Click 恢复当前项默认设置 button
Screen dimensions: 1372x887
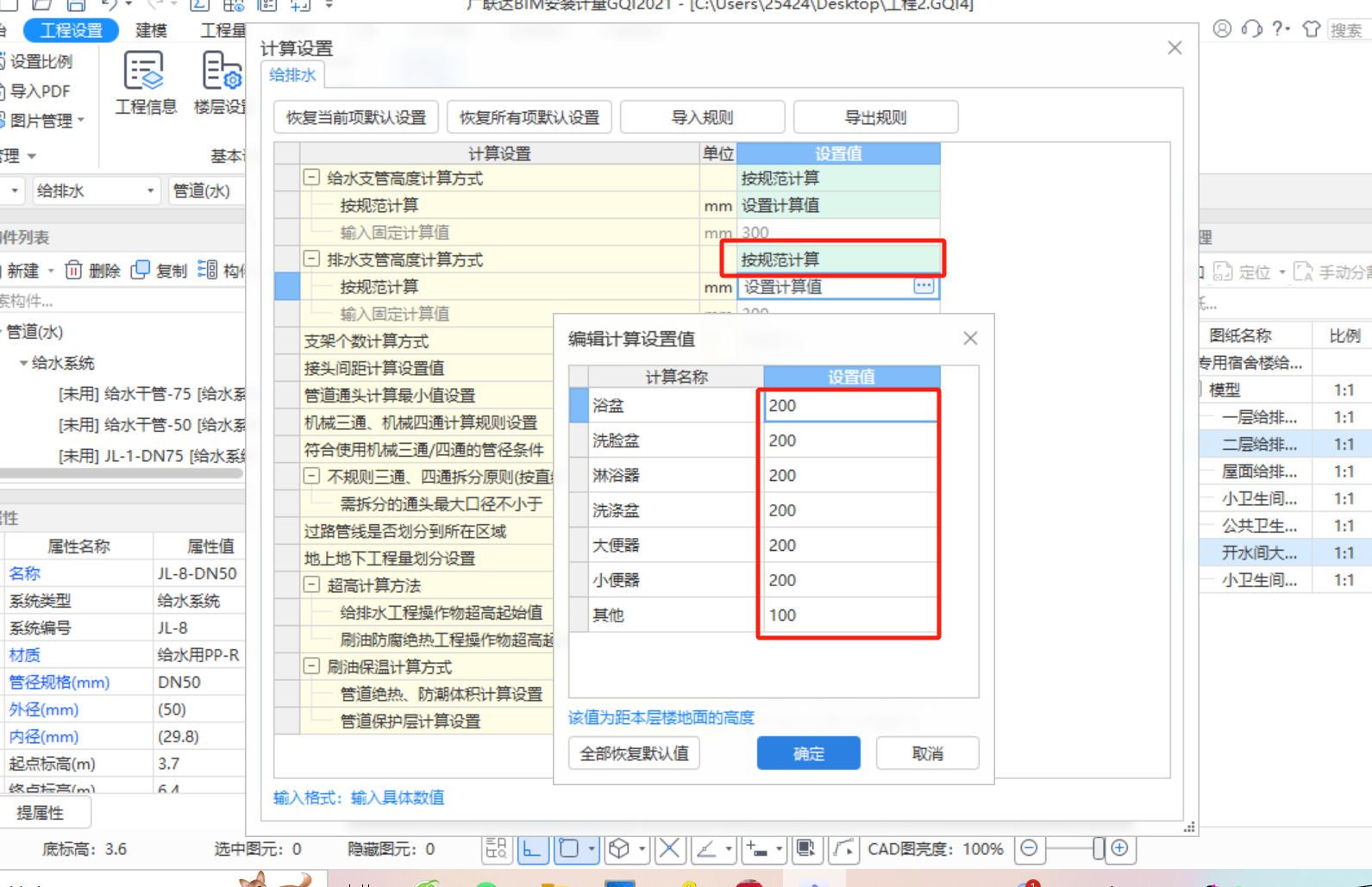click(x=356, y=117)
